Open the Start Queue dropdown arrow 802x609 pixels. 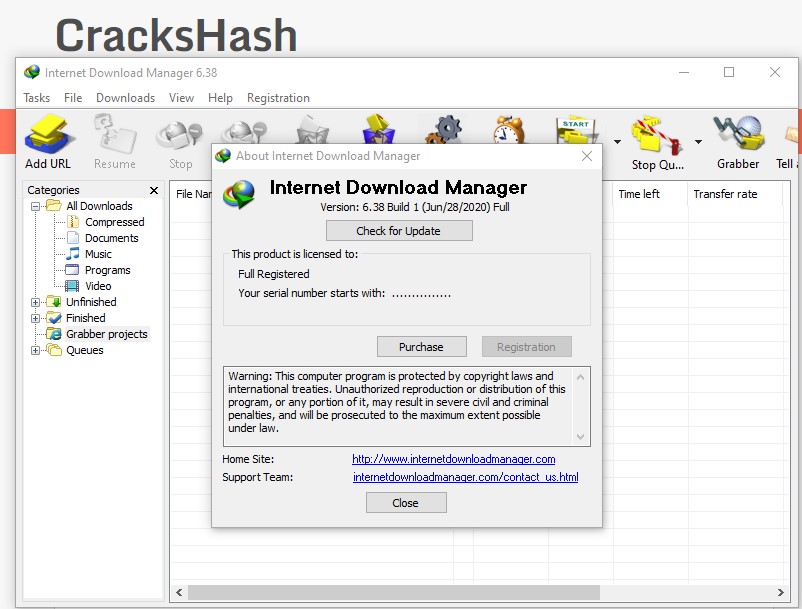[x=617, y=142]
